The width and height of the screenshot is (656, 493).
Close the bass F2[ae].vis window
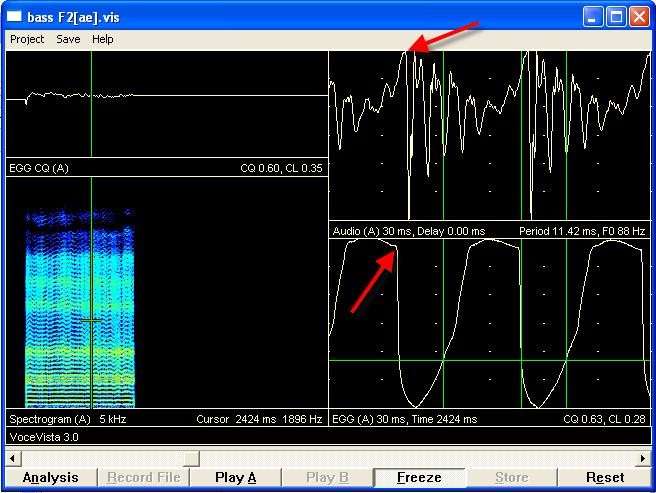point(638,15)
